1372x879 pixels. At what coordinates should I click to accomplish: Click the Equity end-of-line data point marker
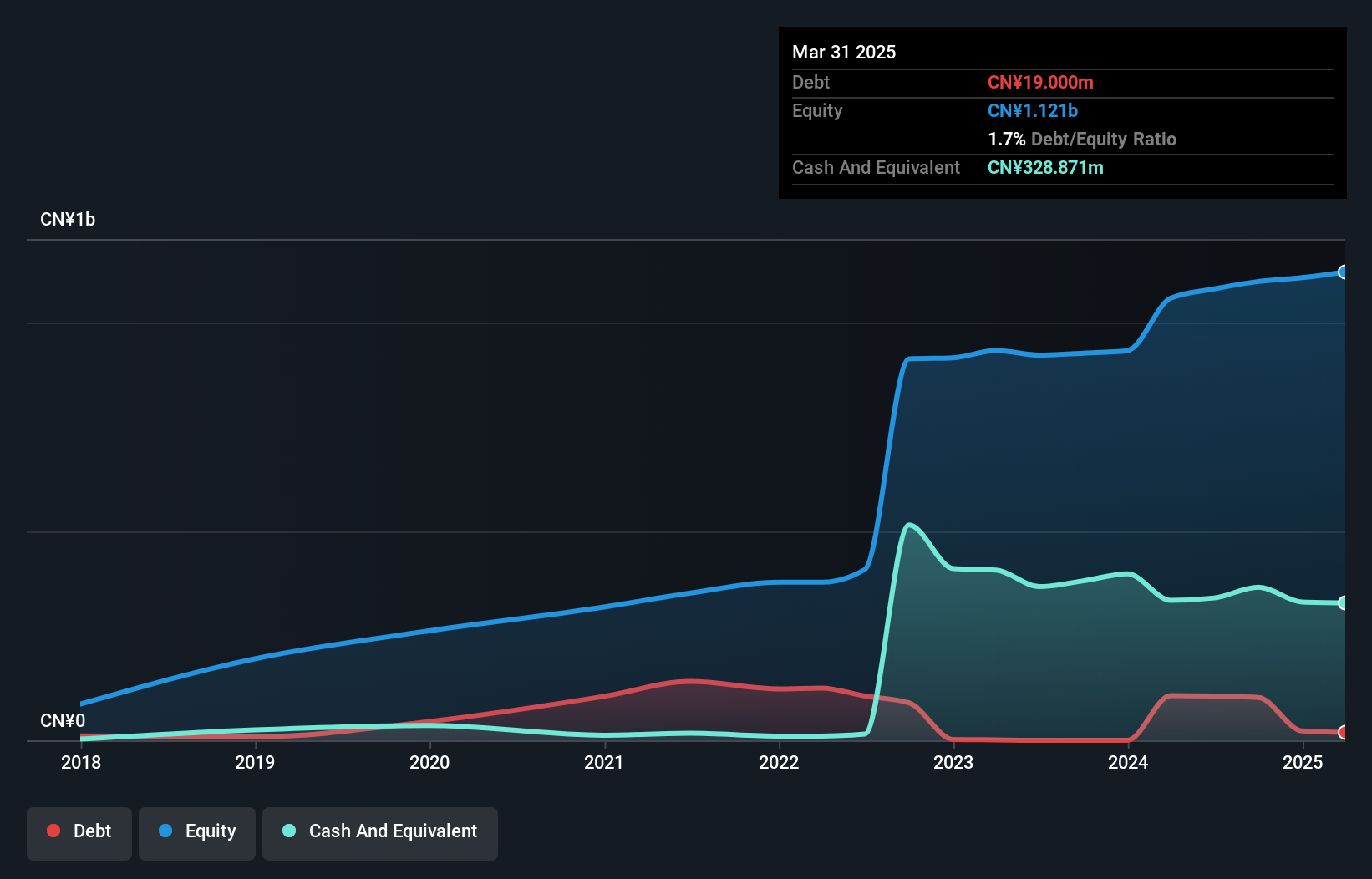point(1343,272)
